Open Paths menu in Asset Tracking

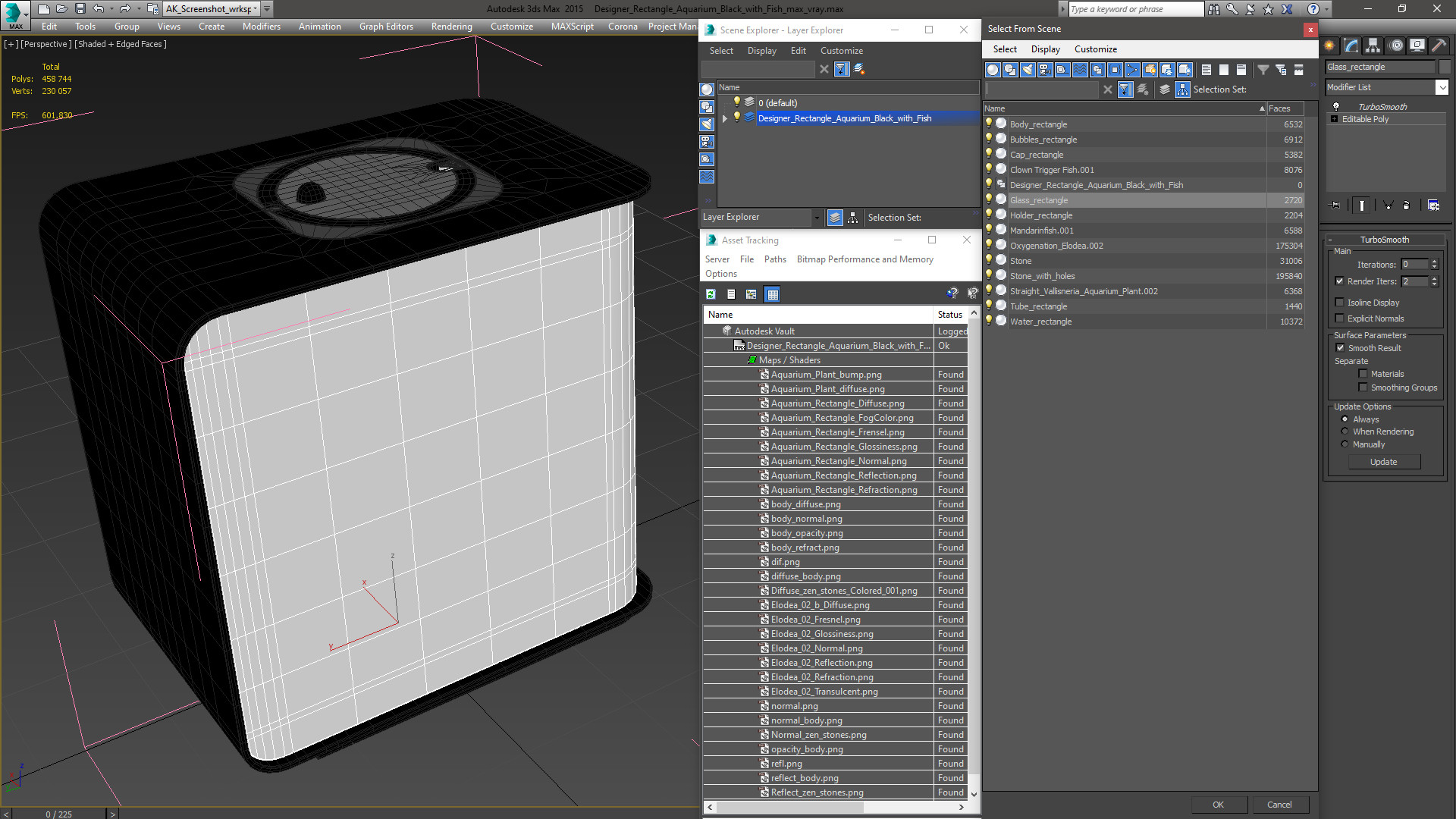point(775,259)
